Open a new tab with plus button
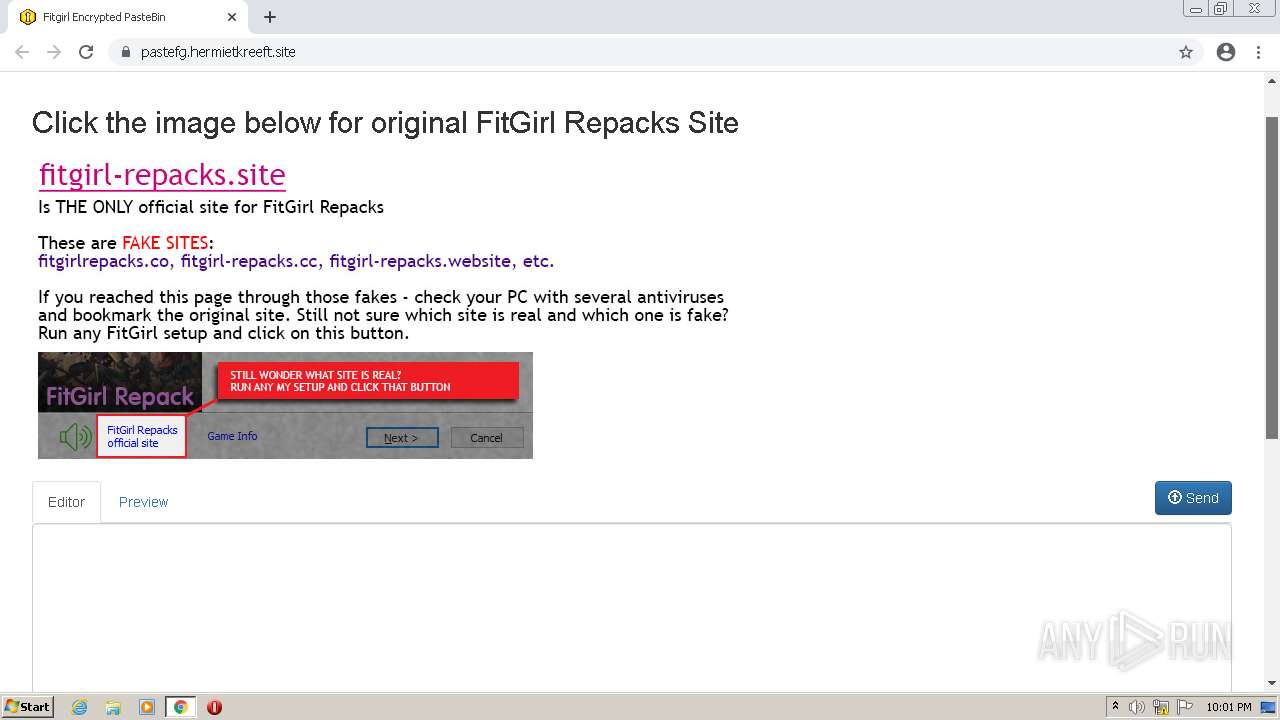This screenshot has width=1280, height=720. (x=270, y=17)
